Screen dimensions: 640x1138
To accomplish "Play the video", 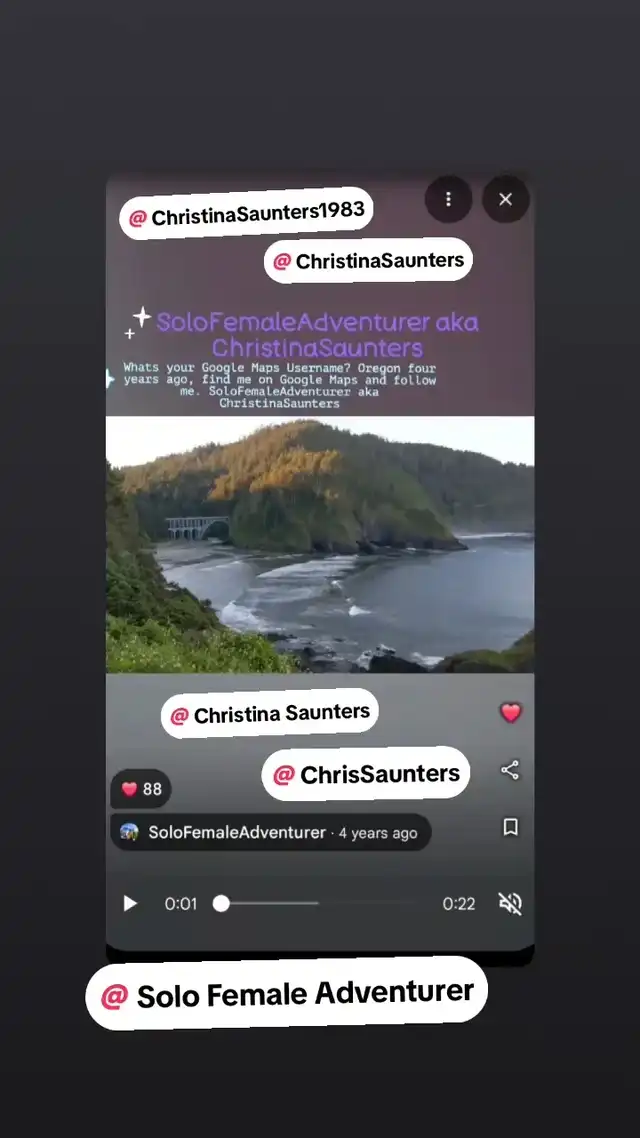I will pos(130,904).
